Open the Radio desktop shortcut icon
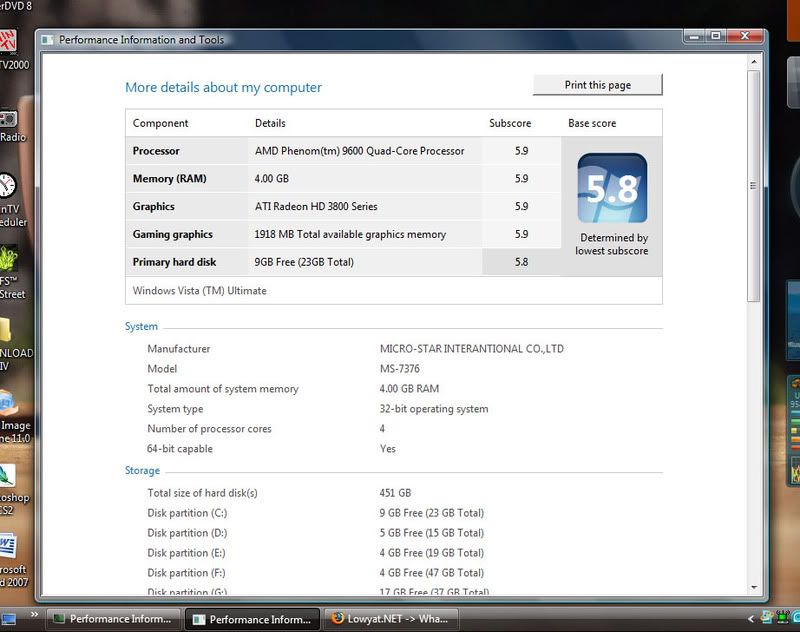 9,120
